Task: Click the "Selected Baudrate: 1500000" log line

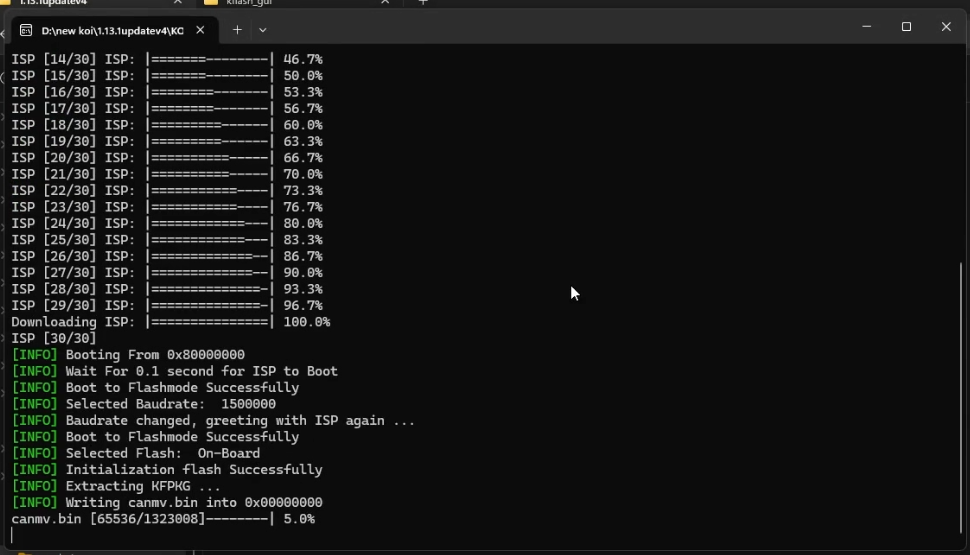Action: coord(170,404)
